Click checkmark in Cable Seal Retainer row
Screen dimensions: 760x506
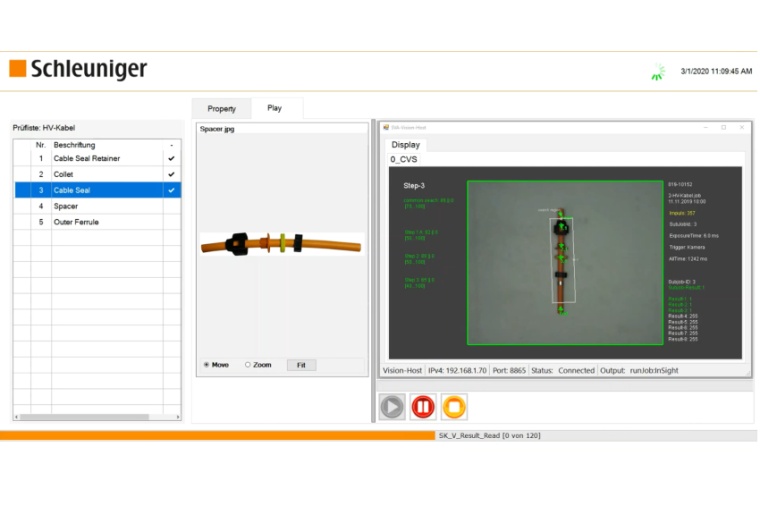[171, 158]
